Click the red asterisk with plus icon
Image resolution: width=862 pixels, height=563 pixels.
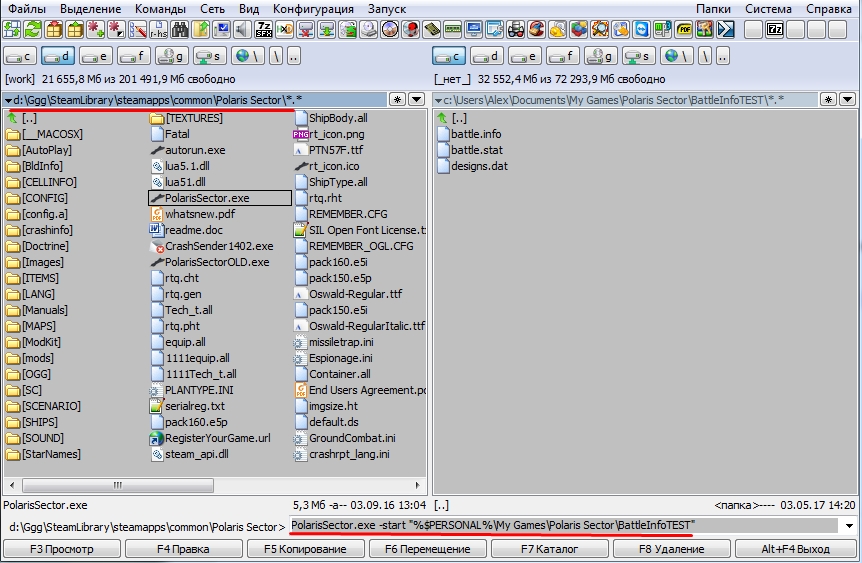click(x=96, y=29)
